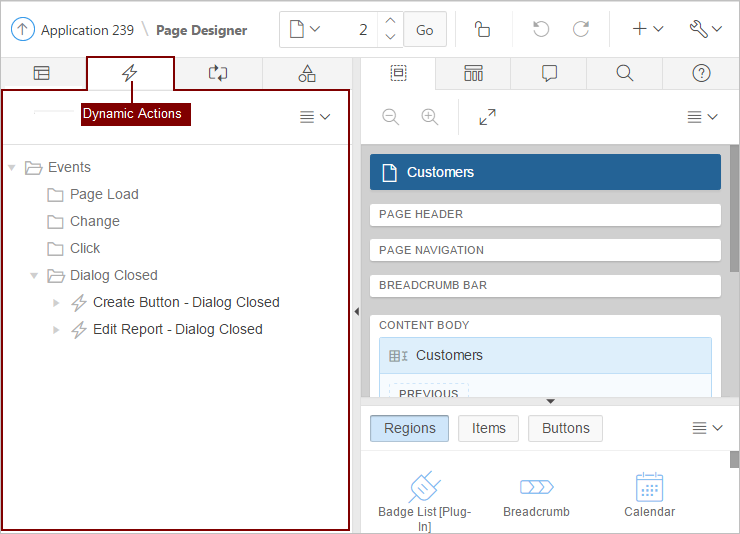This screenshot has height=534, width=740.
Task: Click the Redo arrow icon
Action: tap(581, 29)
